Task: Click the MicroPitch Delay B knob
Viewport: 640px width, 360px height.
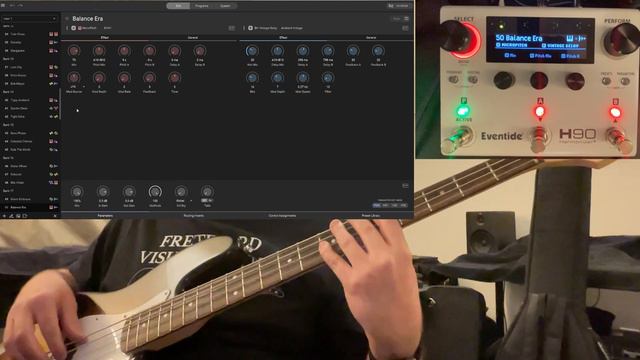Action: (x=200, y=51)
